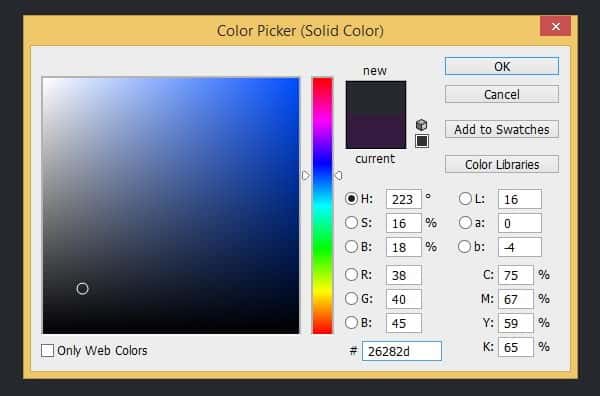Select the R red radio button
This screenshot has height=396, width=600.
click(351, 274)
